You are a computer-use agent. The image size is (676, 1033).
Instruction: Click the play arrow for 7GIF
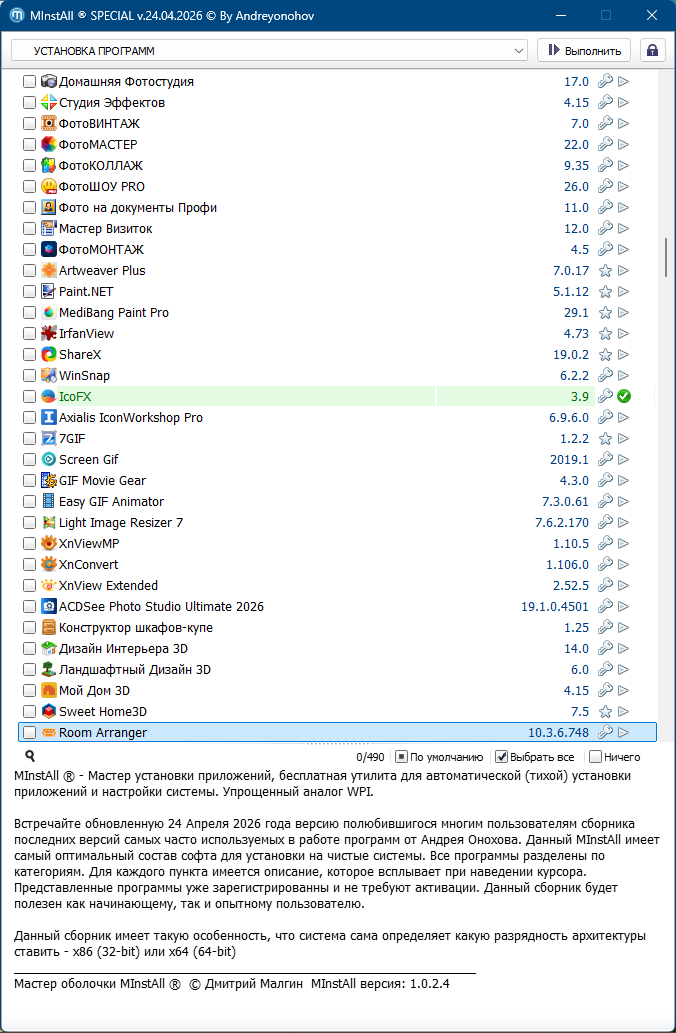pyautogui.click(x=624, y=439)
